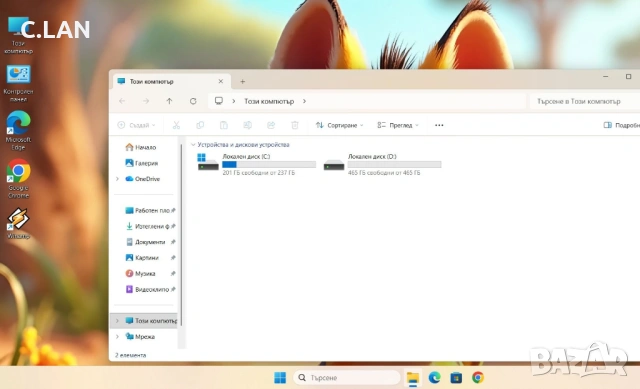Click the Търсене в Този компютър field
This screenshot has width=640, height=389.
(x=584, y=101)
